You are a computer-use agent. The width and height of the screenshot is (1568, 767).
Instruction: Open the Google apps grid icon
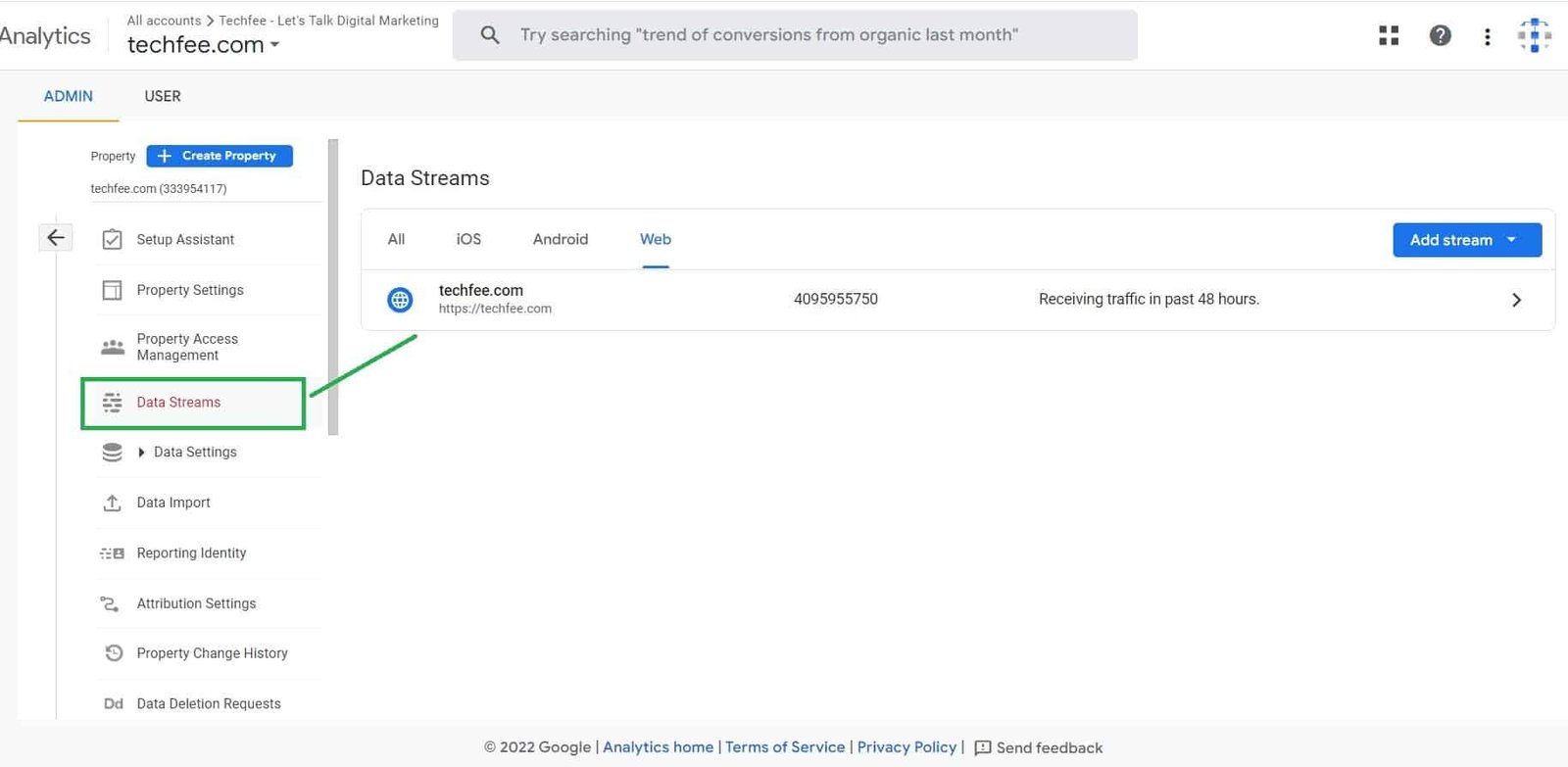[x=1389, y=36]
